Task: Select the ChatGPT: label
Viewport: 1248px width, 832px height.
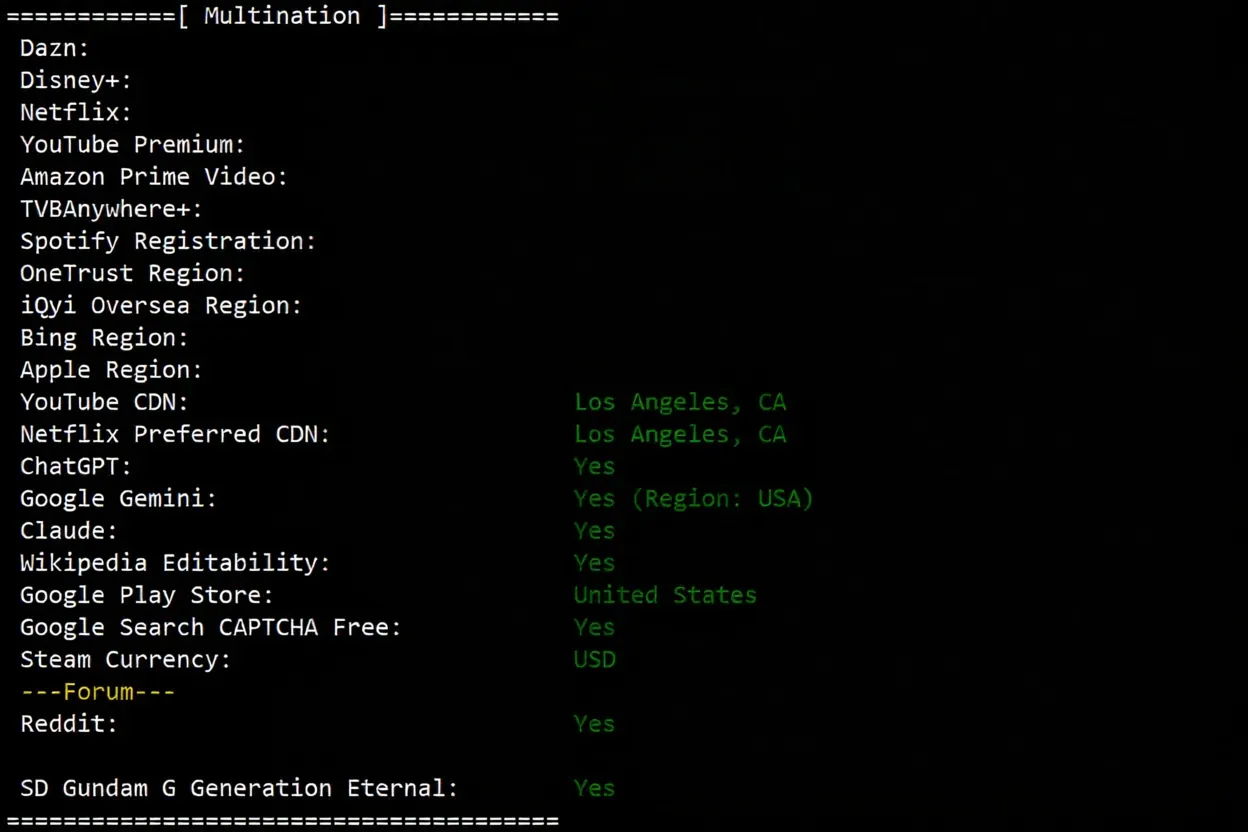Action: tap(76, 466)
